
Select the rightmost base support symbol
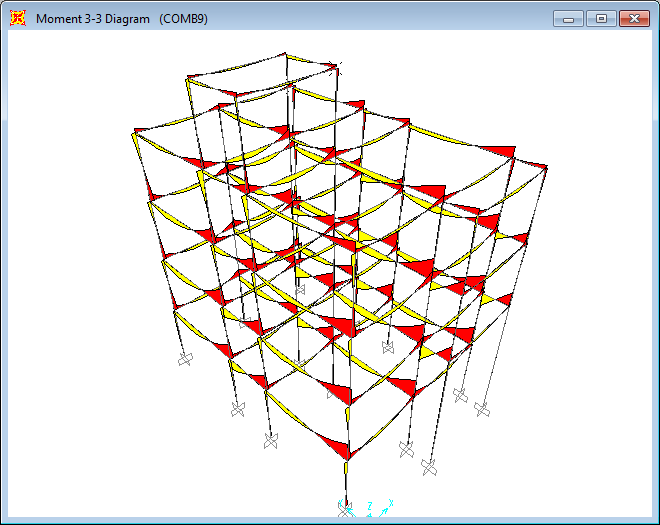pos(481,409)
